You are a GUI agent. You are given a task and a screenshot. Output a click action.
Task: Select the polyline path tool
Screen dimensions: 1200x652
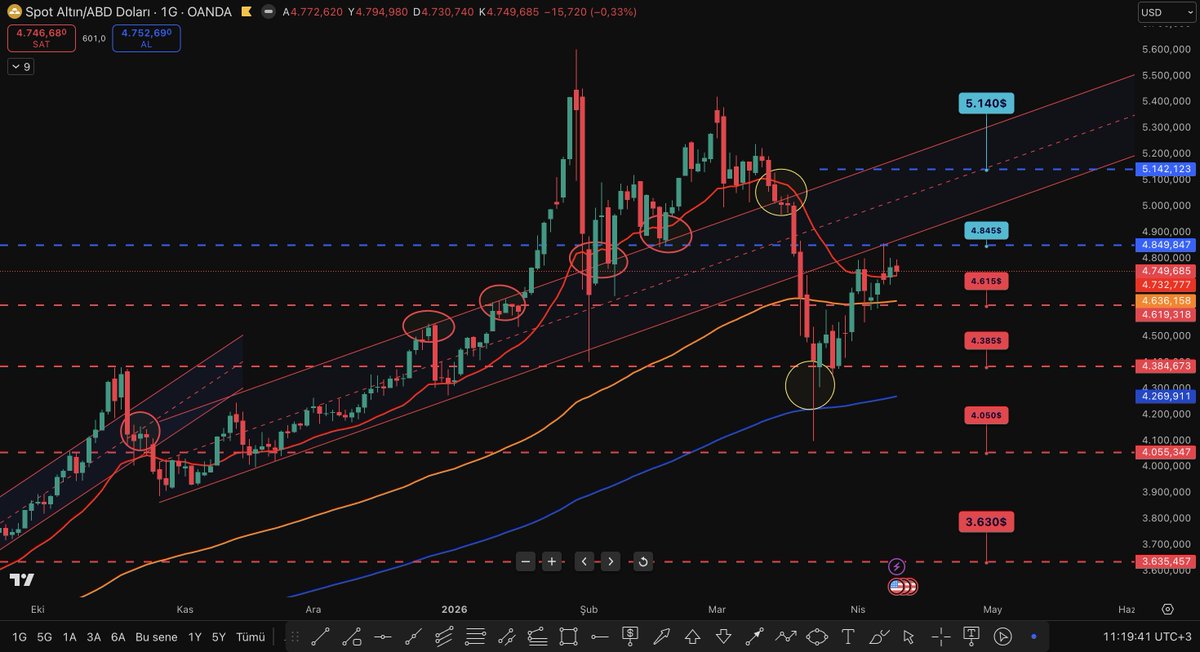[x=786, y=636]
